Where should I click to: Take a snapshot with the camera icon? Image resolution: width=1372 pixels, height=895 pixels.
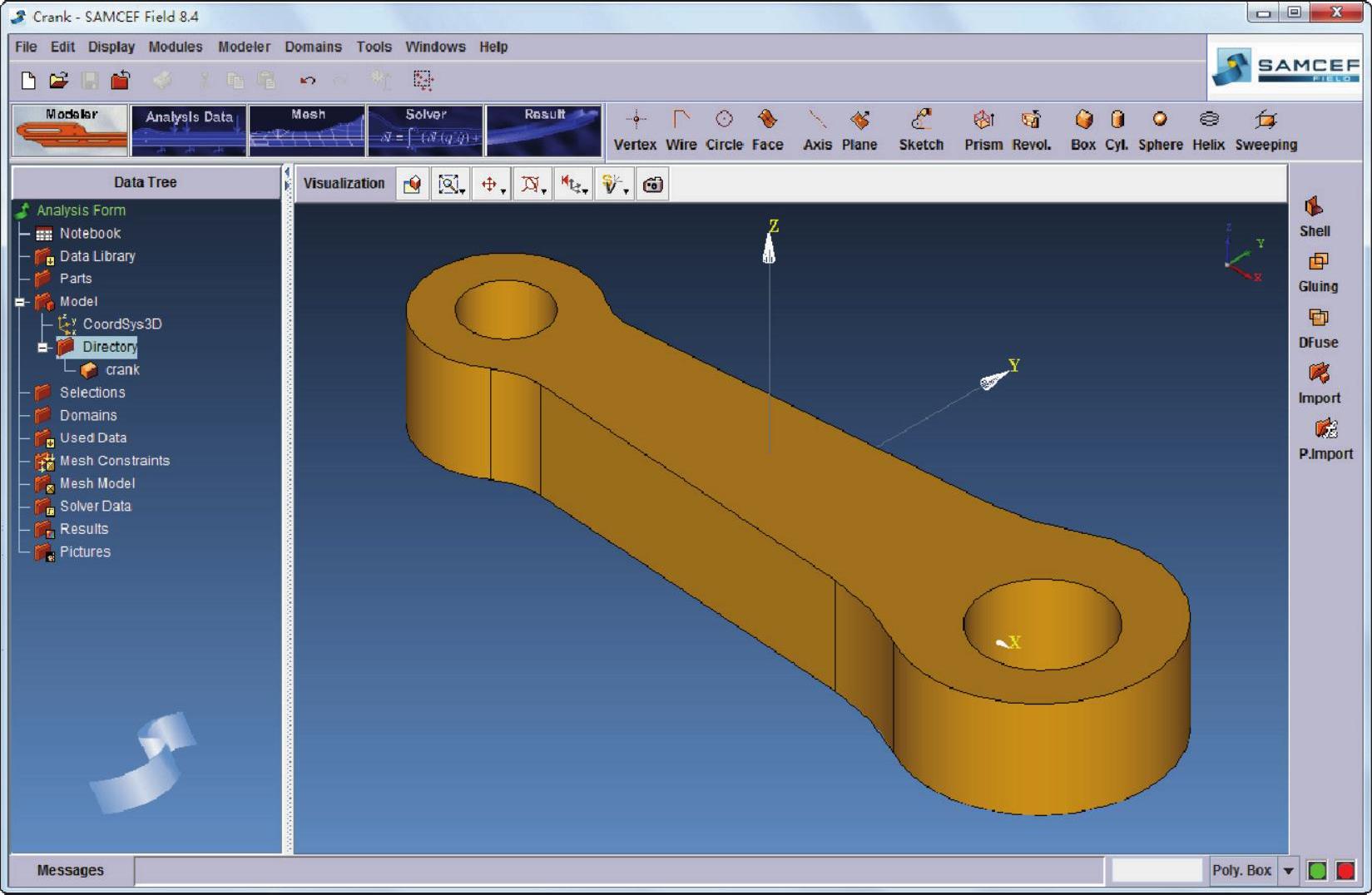653,185
